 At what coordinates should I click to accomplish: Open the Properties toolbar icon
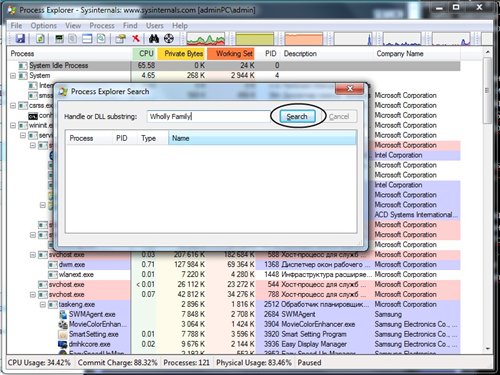coord(120,39)
